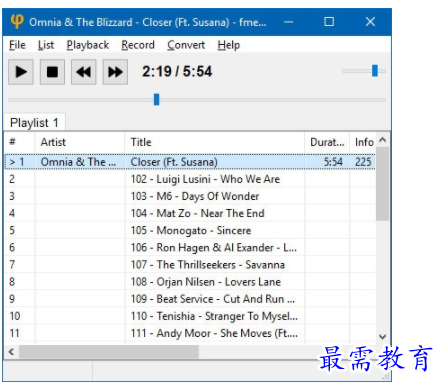Skip to previous track with rewind button

coord(84,72)
